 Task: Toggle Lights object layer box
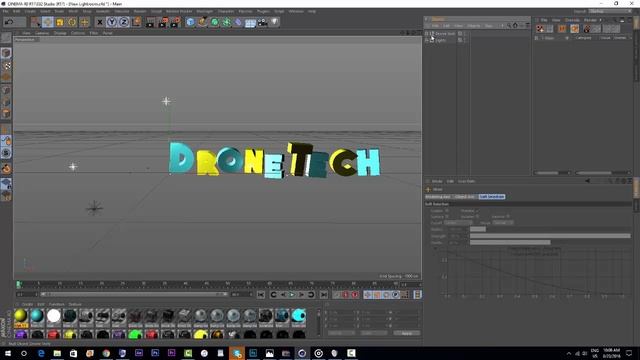(460, 40)
